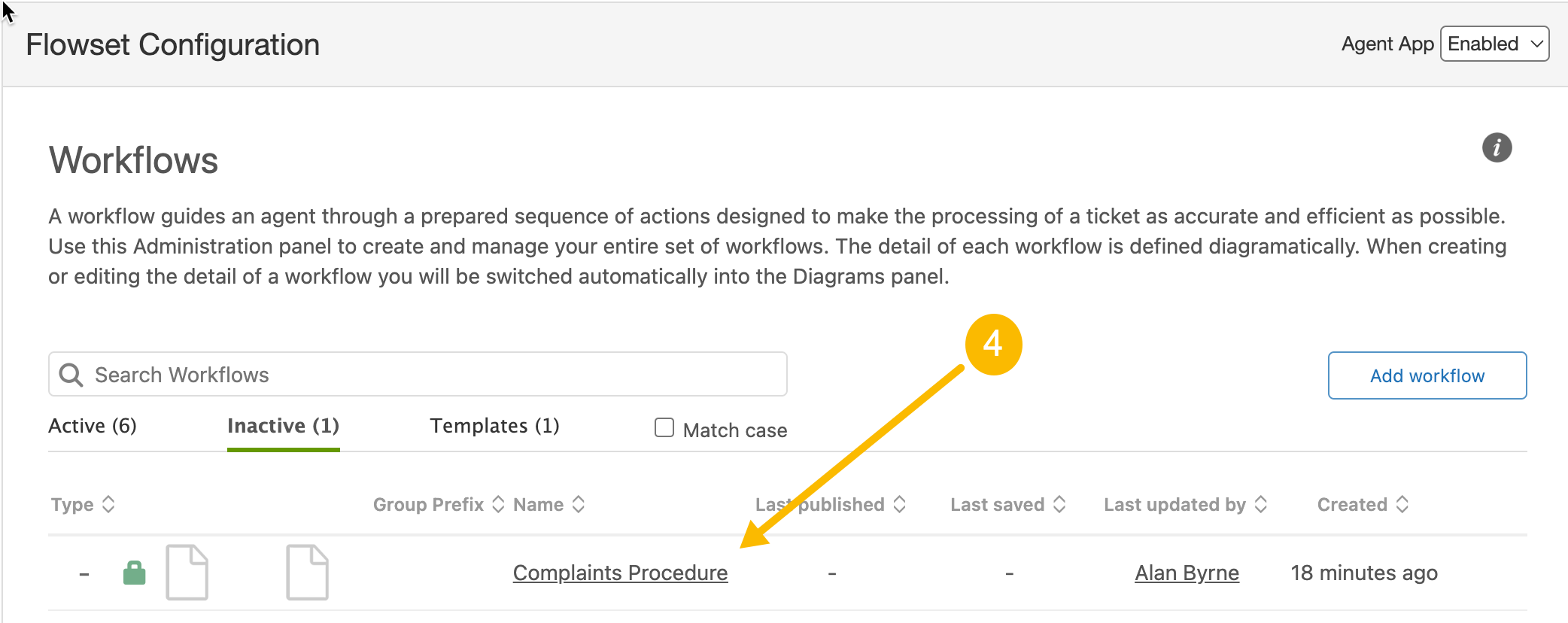1568x623 pixels.
Task: Click the first document icon in row
Action: [x=187, y=573]
